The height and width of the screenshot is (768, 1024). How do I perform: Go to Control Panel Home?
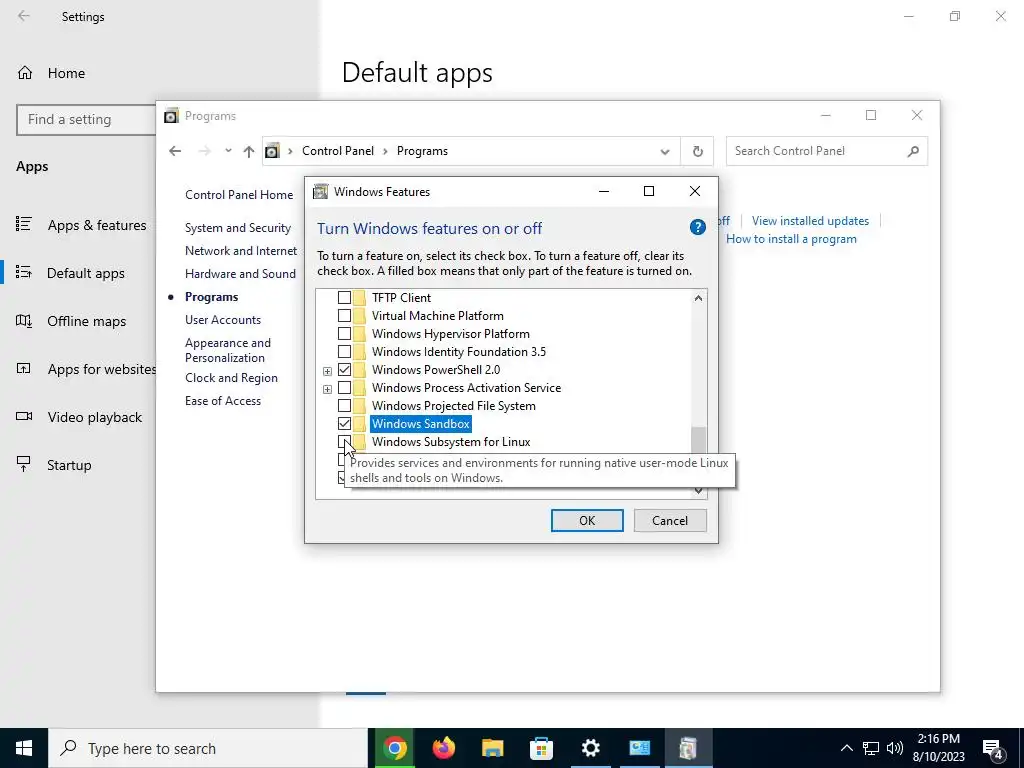click(239, 195)
